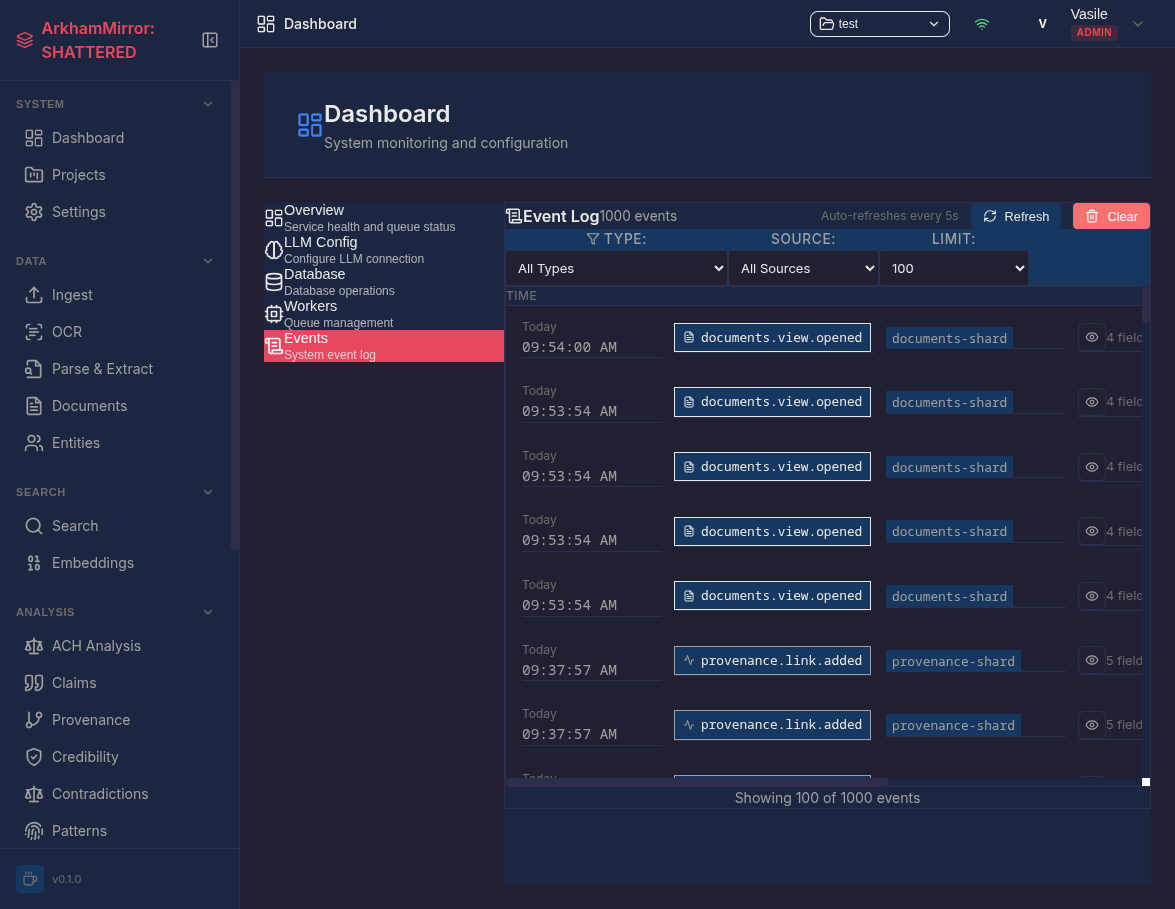Click the ArkhamMirror layered logo icon

(x=25, y=40)
